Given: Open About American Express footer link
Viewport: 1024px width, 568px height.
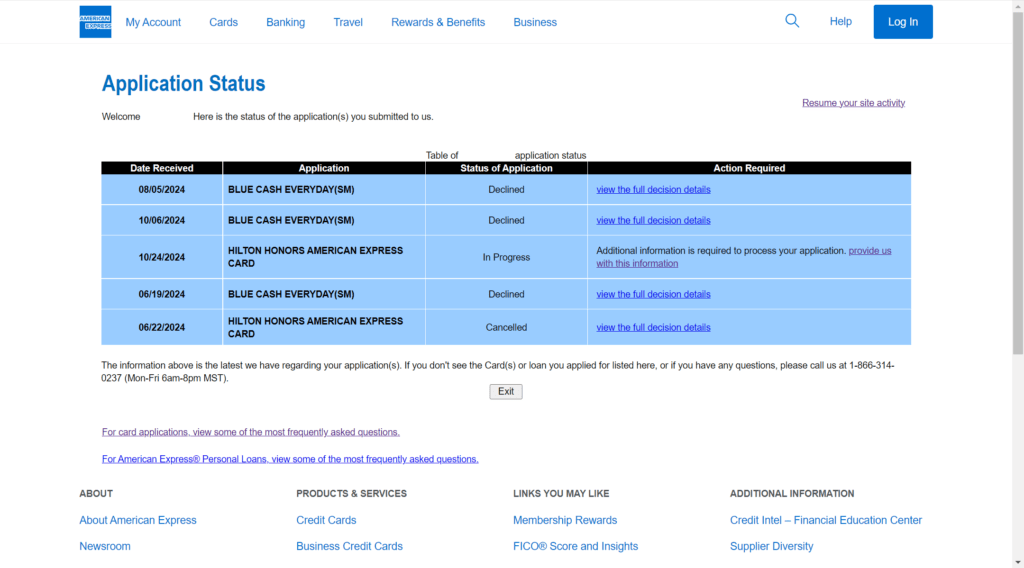Looking at the screenshot, I should (x=138, y=520).
